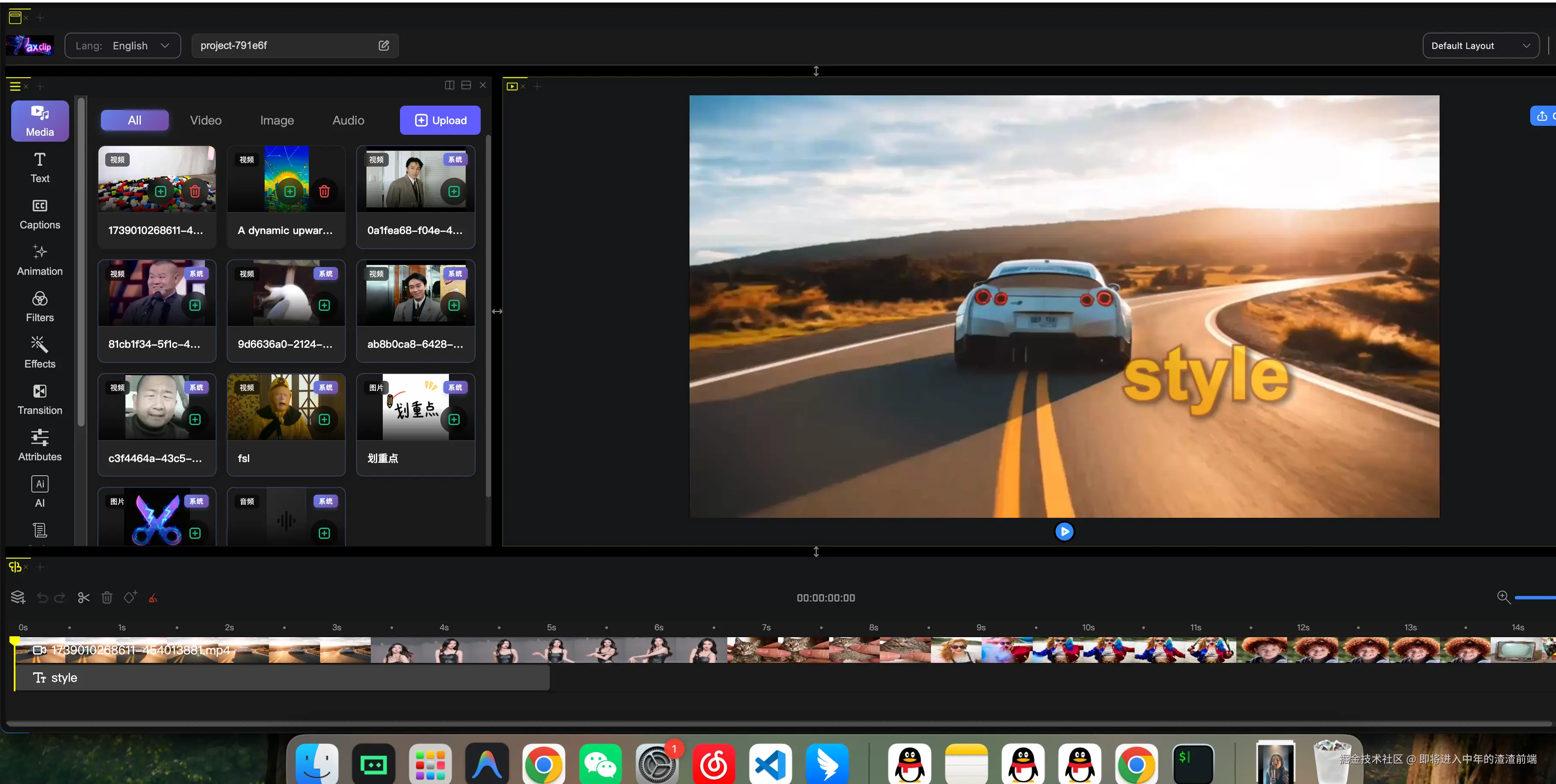Screen dimensions: 1556x784
Task: Select the 'style' text clip on timeline
Action: [281, 678]
